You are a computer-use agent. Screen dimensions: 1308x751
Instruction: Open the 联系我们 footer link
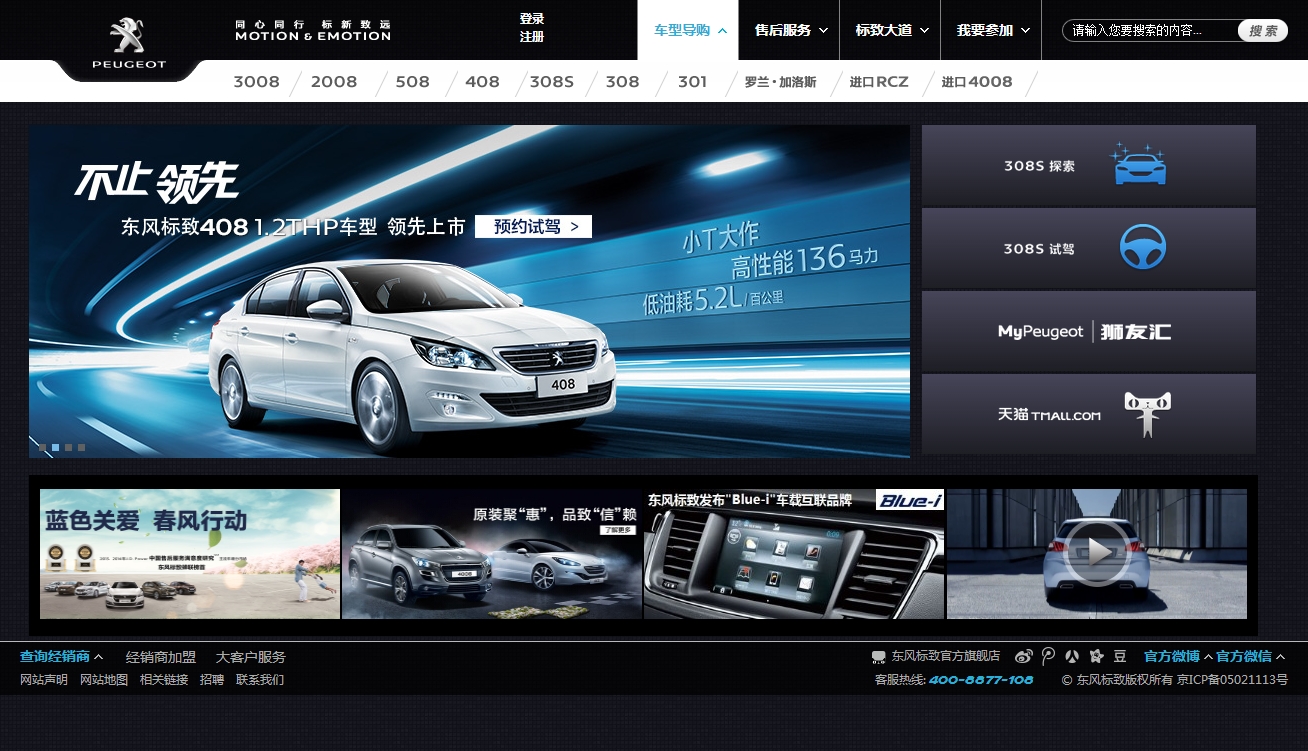point(260,680)
